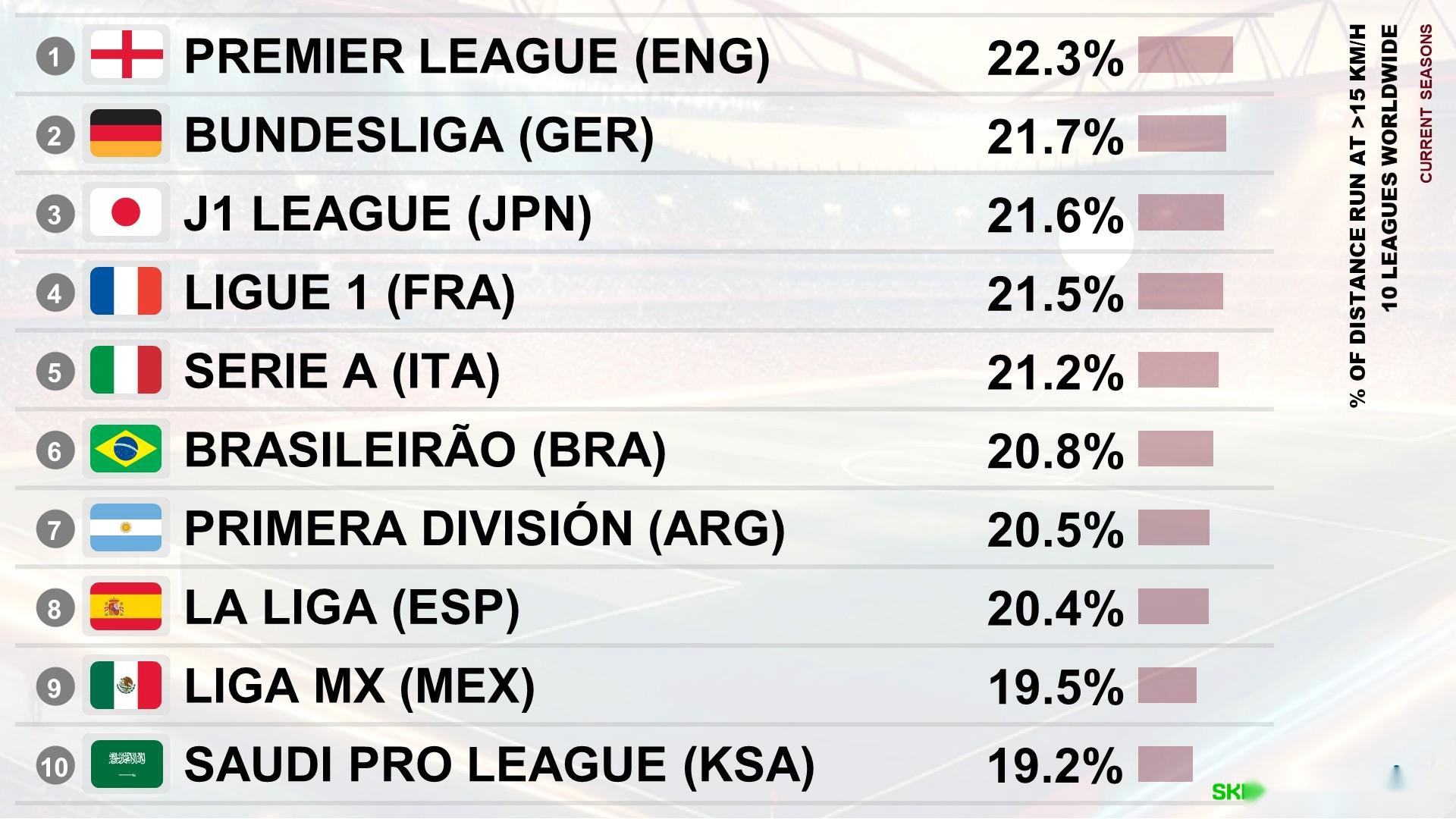Click the Brazil flag icon
The width and height of the screenshot is (1456, 819).
[x=126, y=449]
